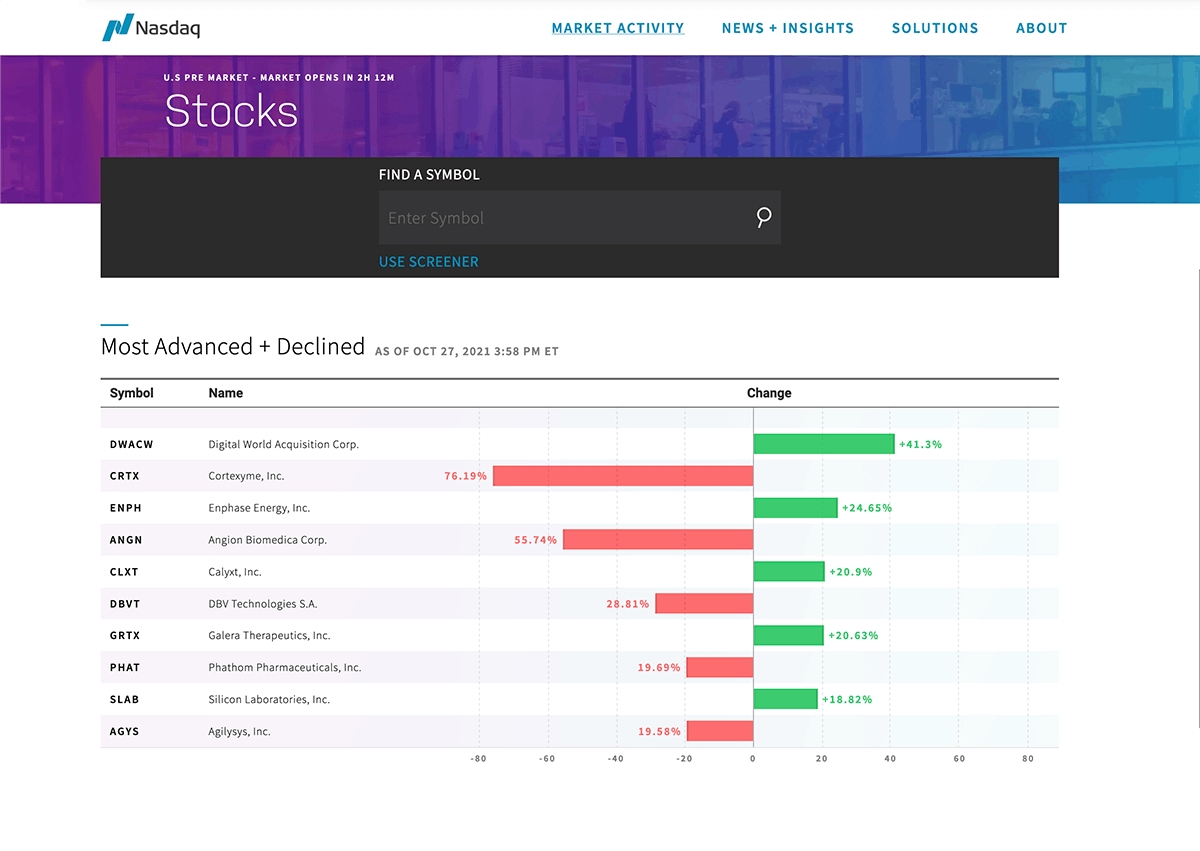Image resolution: width=1200 pixels, height=851 pixels.
Task: Select the ANGN ticker symbol
Action: pyautogui.click(x=126, y=540)
